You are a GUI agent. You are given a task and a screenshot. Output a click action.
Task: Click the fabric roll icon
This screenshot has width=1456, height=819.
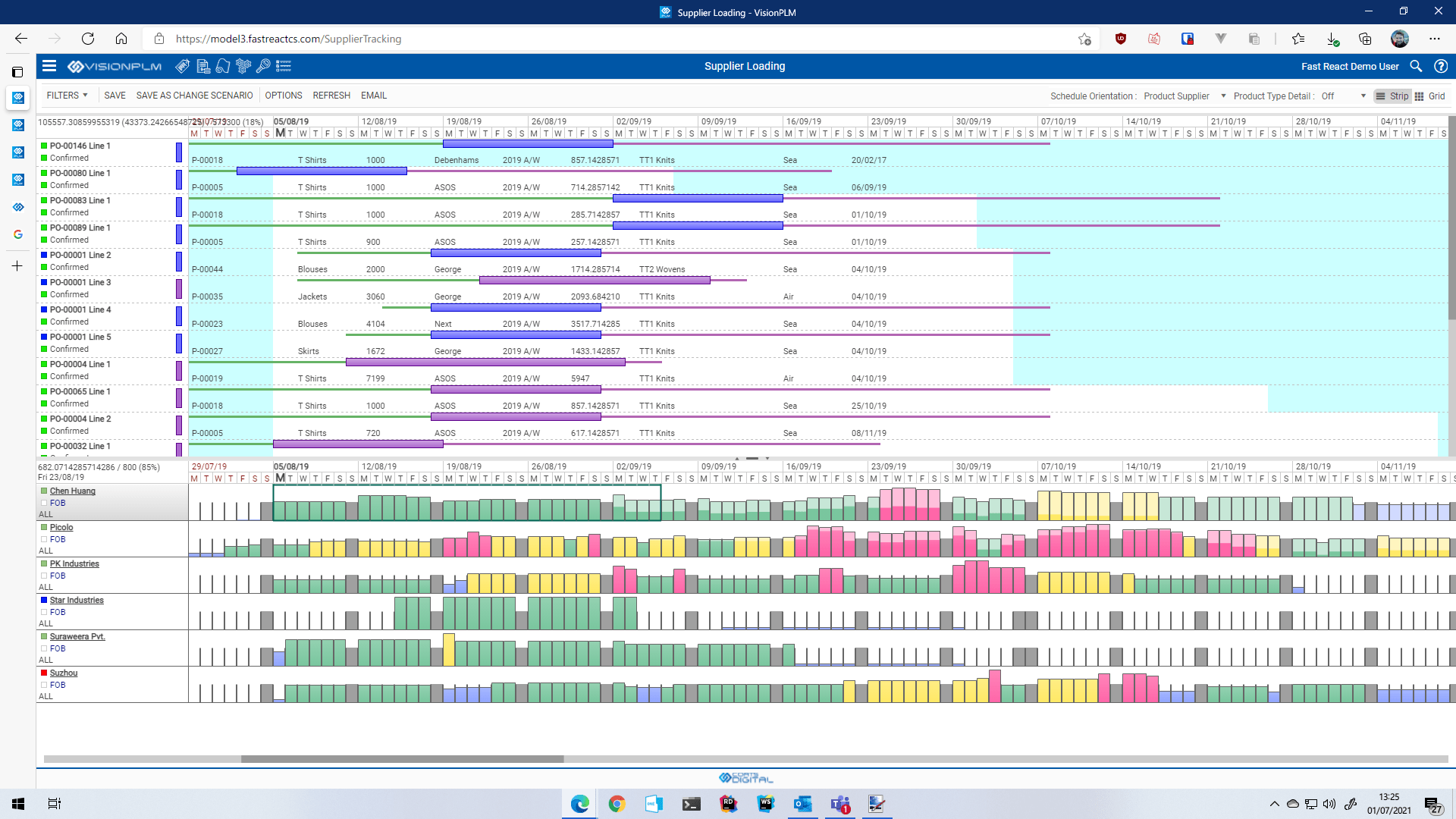223,66
